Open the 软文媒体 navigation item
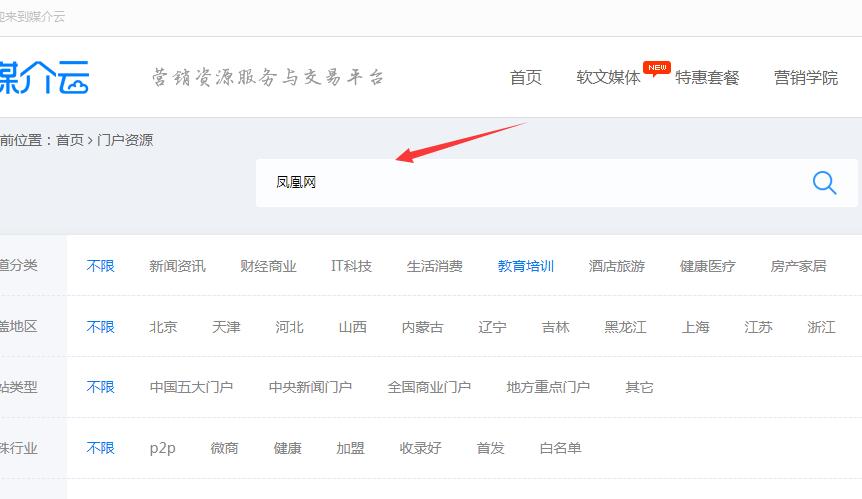Image resolution: width=862 pixels, height=499 pixels. [608, 78]
